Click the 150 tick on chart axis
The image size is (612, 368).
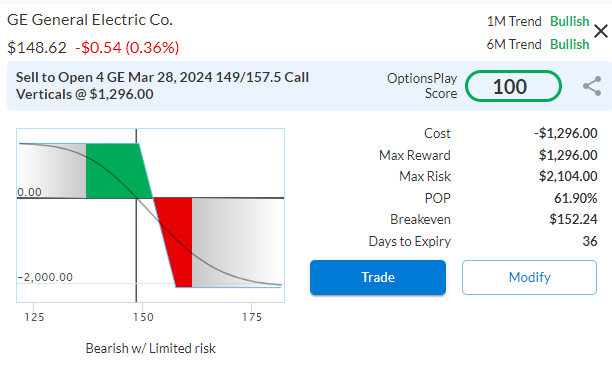click(x=143, y=317)
